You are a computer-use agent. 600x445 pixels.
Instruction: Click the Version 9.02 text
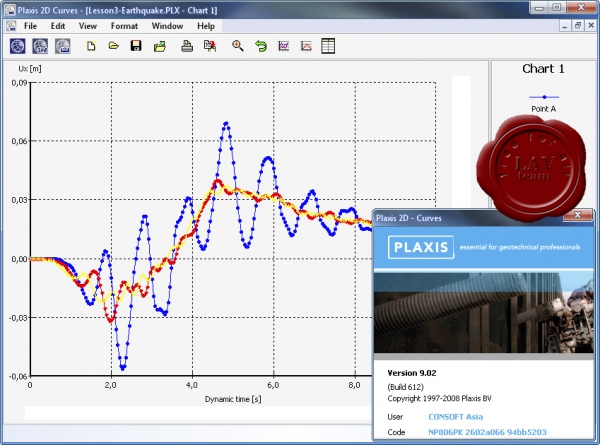(412, 373)
